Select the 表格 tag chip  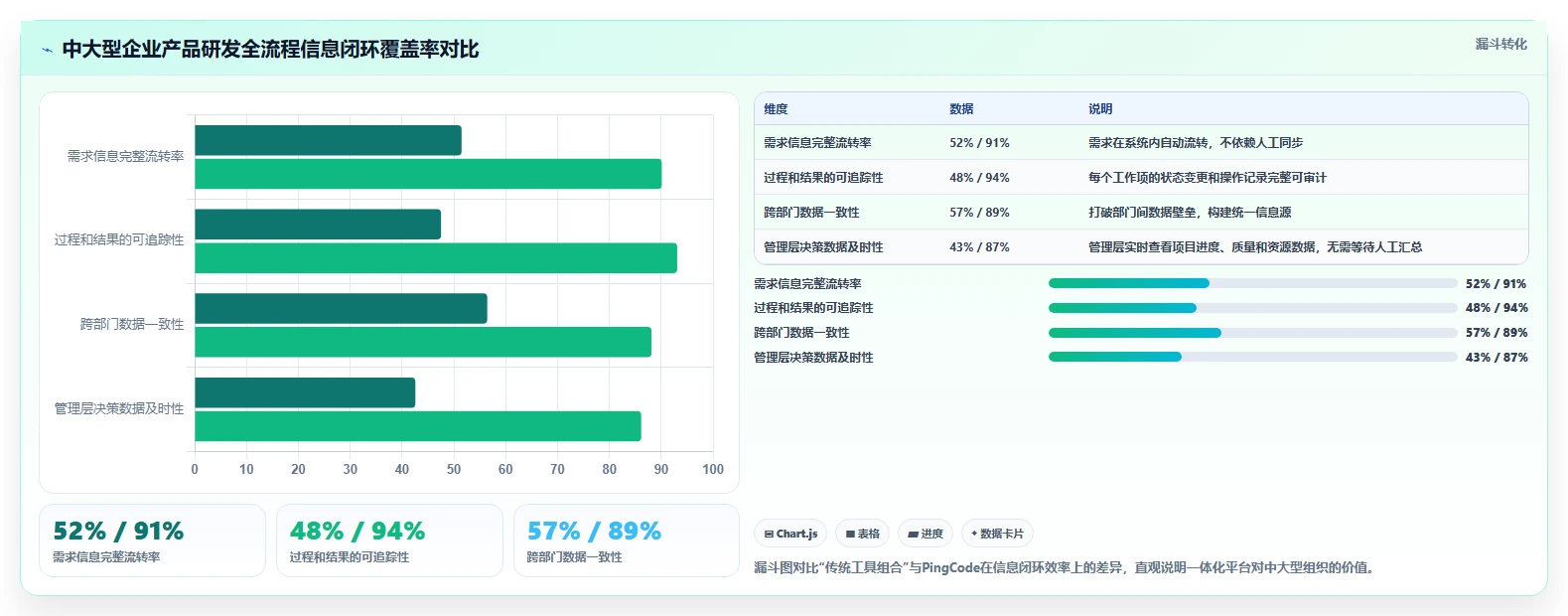pyautogui.click(x=863, y=534)
